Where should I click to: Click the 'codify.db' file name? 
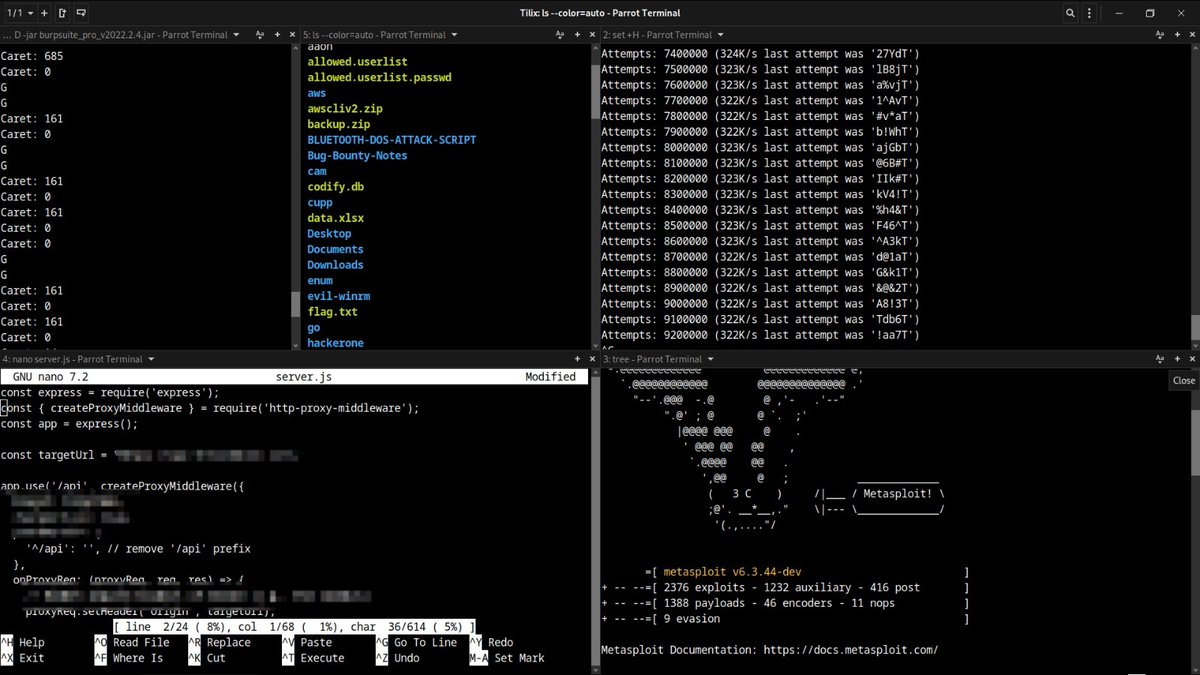[335, 187]
